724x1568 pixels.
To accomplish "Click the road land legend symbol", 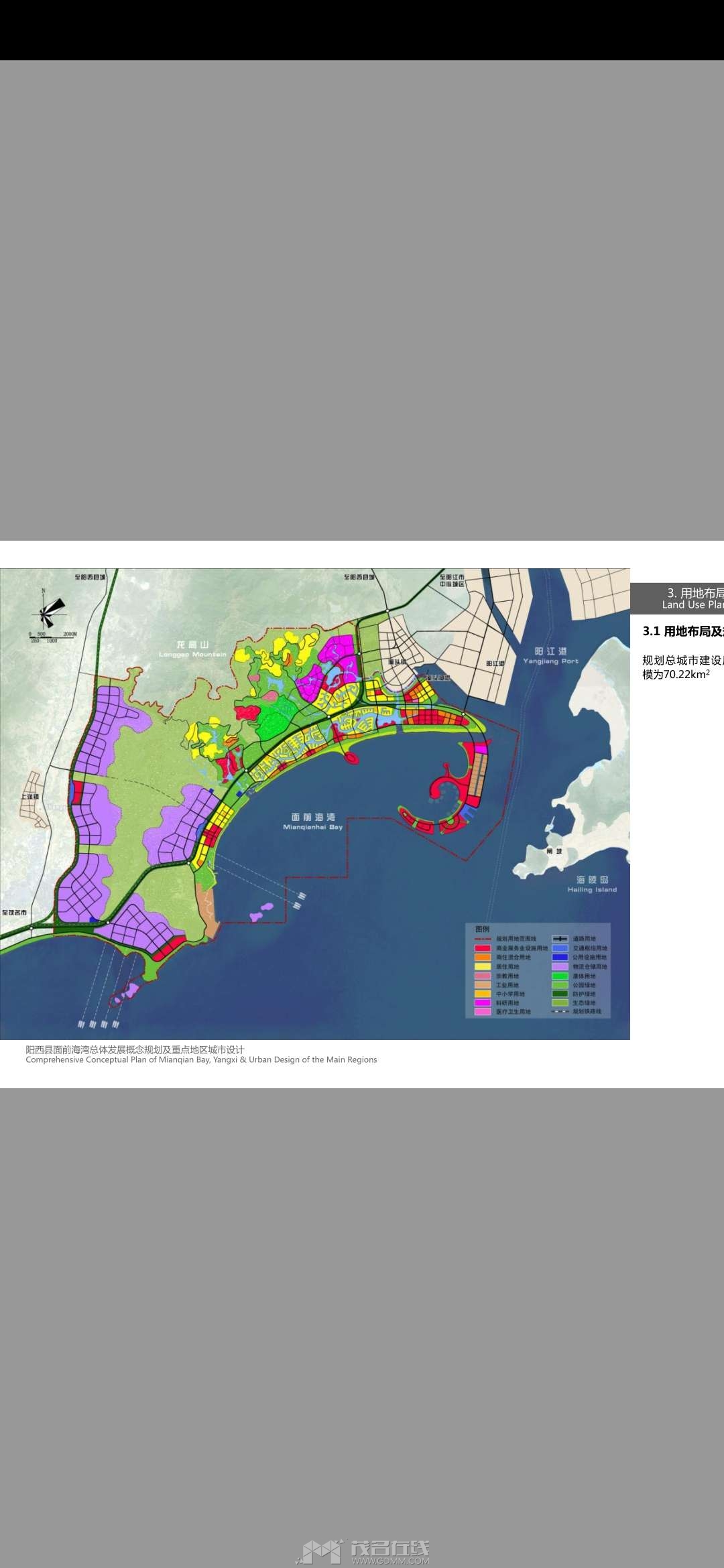I will tap(560, 939).
